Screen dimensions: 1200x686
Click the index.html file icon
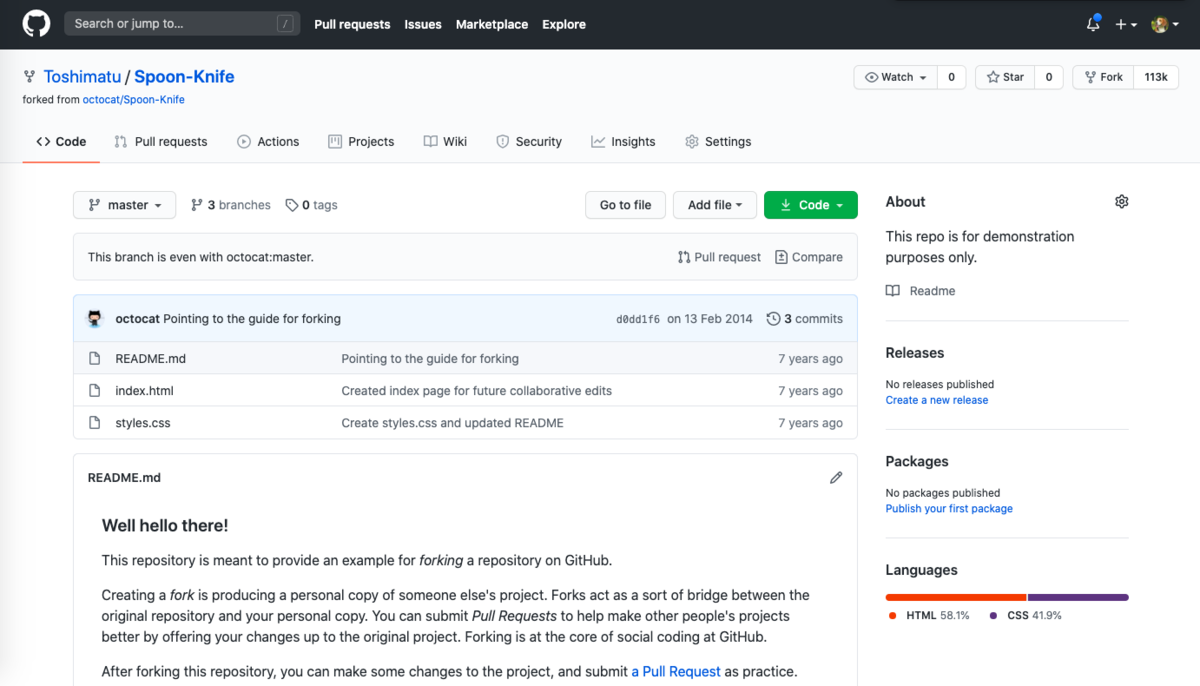pos(95,391)
